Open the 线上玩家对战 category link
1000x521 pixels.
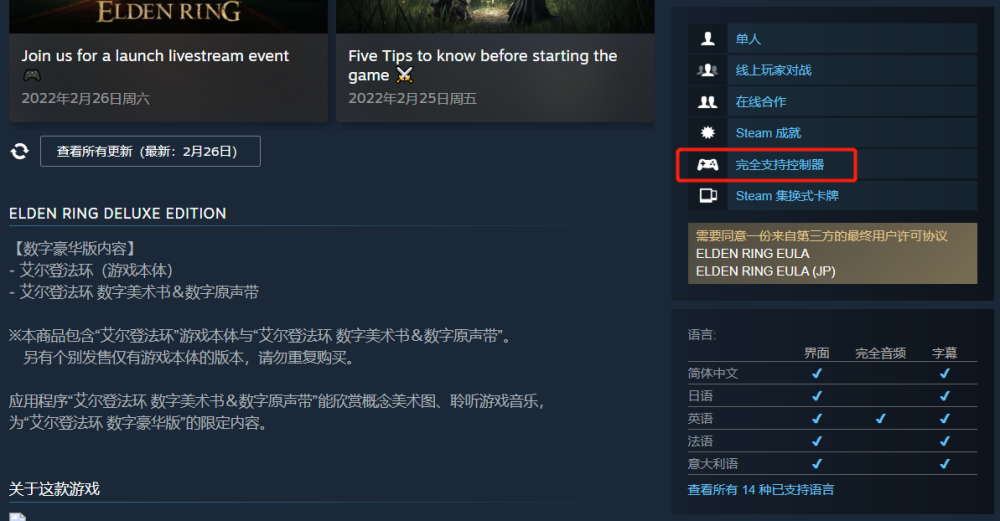pos(774,70)
